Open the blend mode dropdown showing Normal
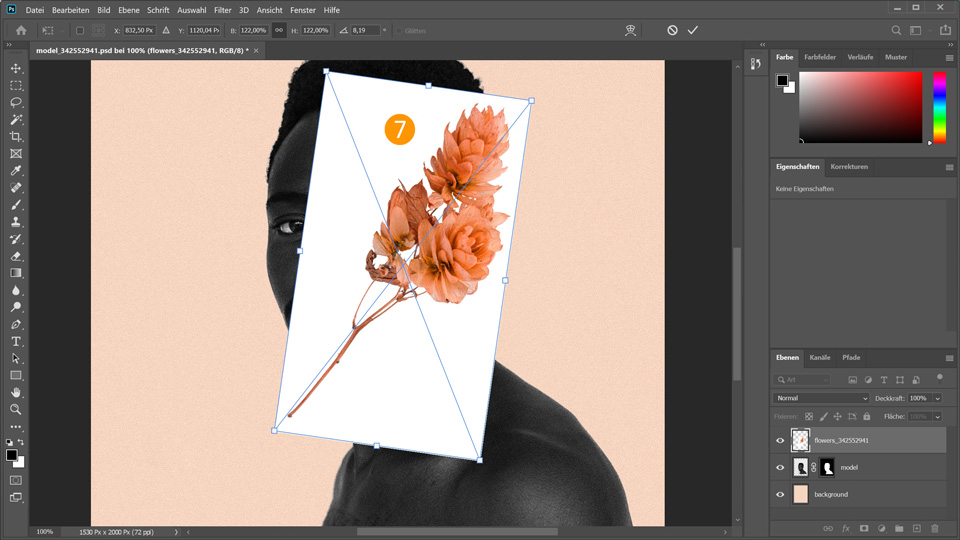The image size is (960, 540). 820,398
